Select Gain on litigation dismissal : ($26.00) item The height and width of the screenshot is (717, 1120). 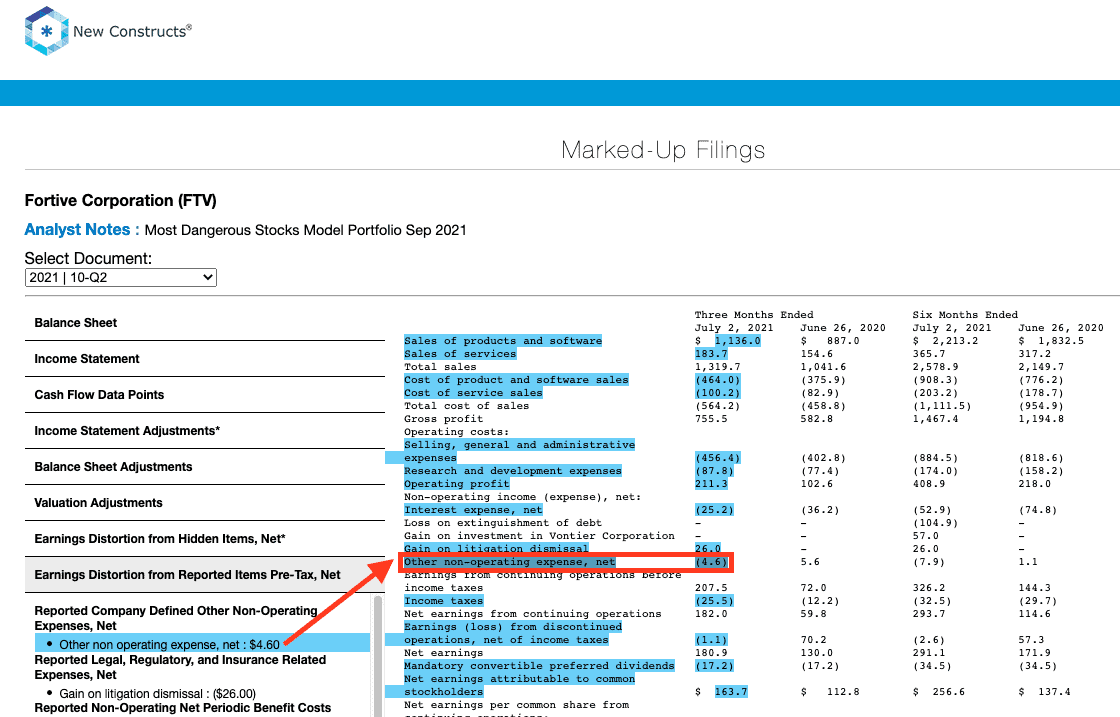click(157, 693)
